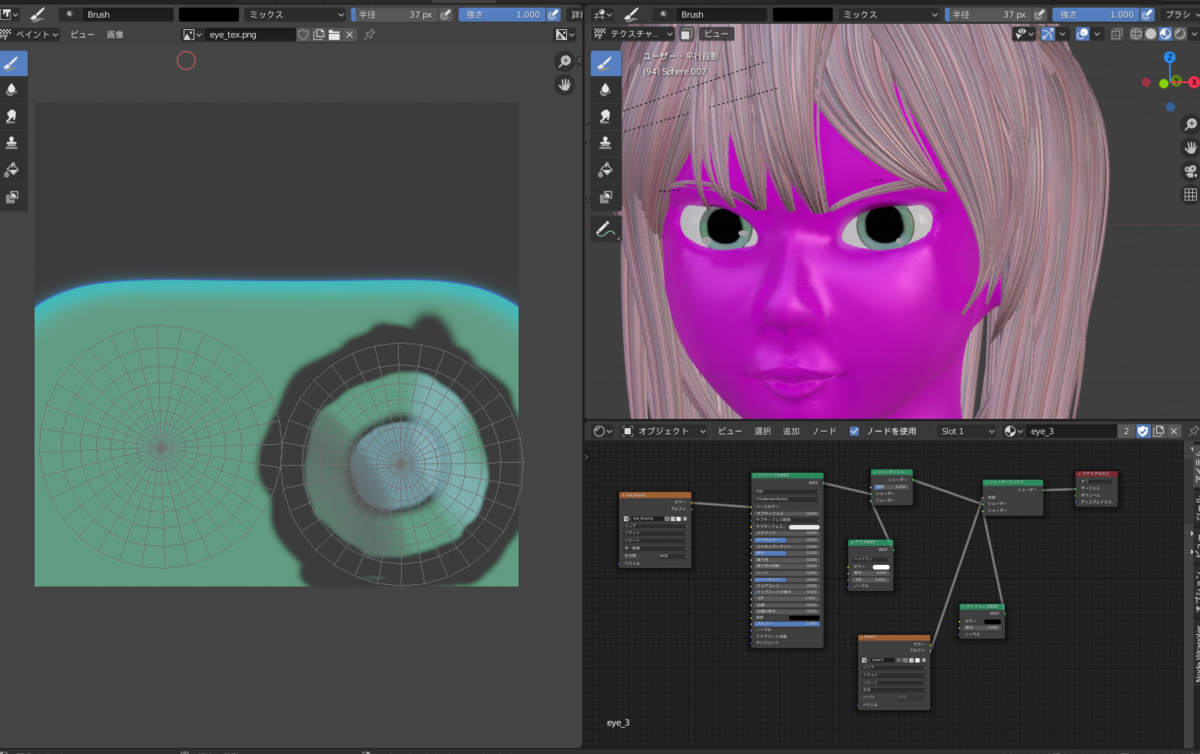1200x754 pixels.
Task: Select the Mask tool in image editor toolbar
Action: click(12, 197)
